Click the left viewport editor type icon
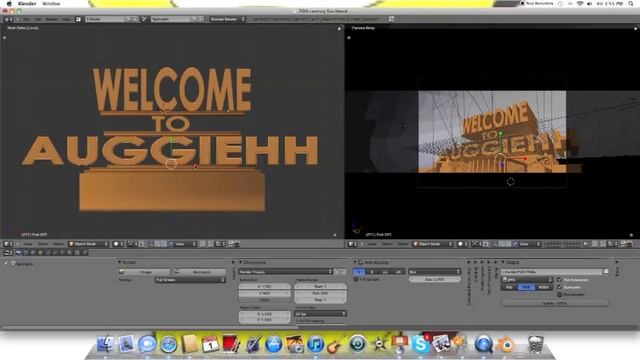 click(7, 244)
